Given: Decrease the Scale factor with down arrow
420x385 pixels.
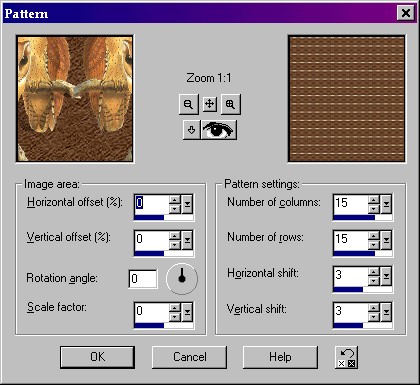Looking at the screenshot, I should [175, 317].
